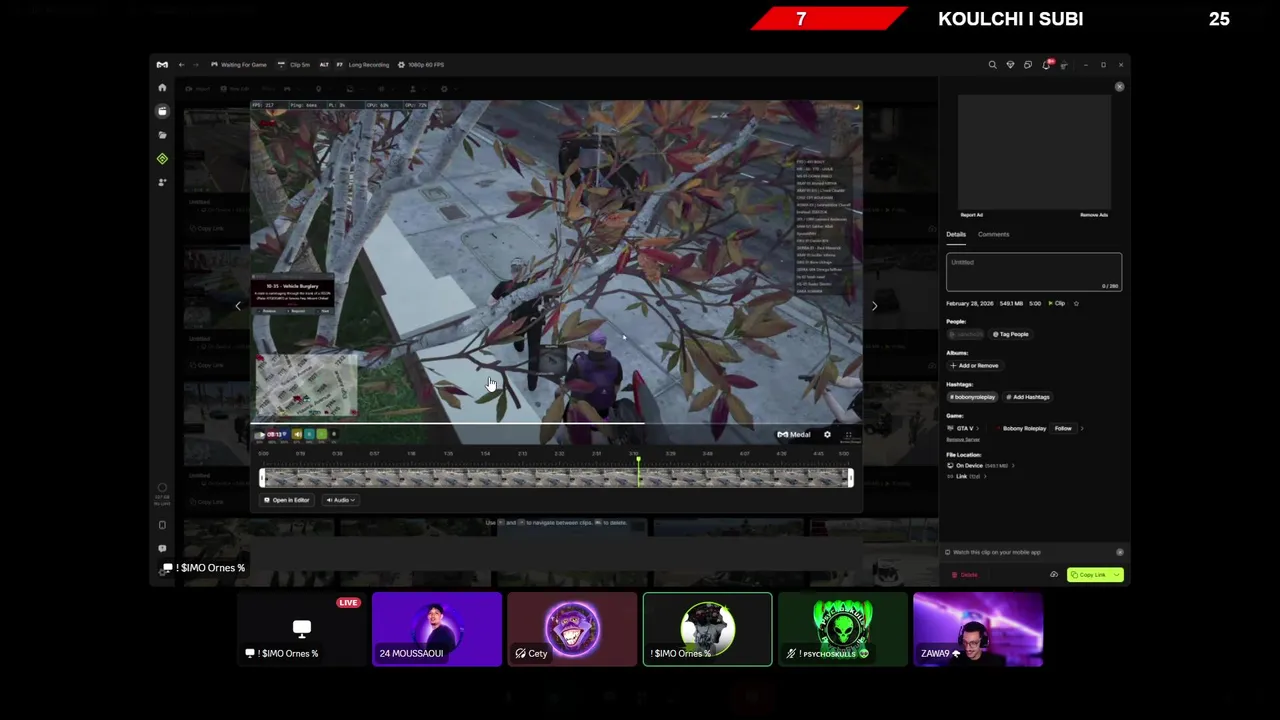
Task: Click the Remove Ads link
Action: coord(1094,214)
